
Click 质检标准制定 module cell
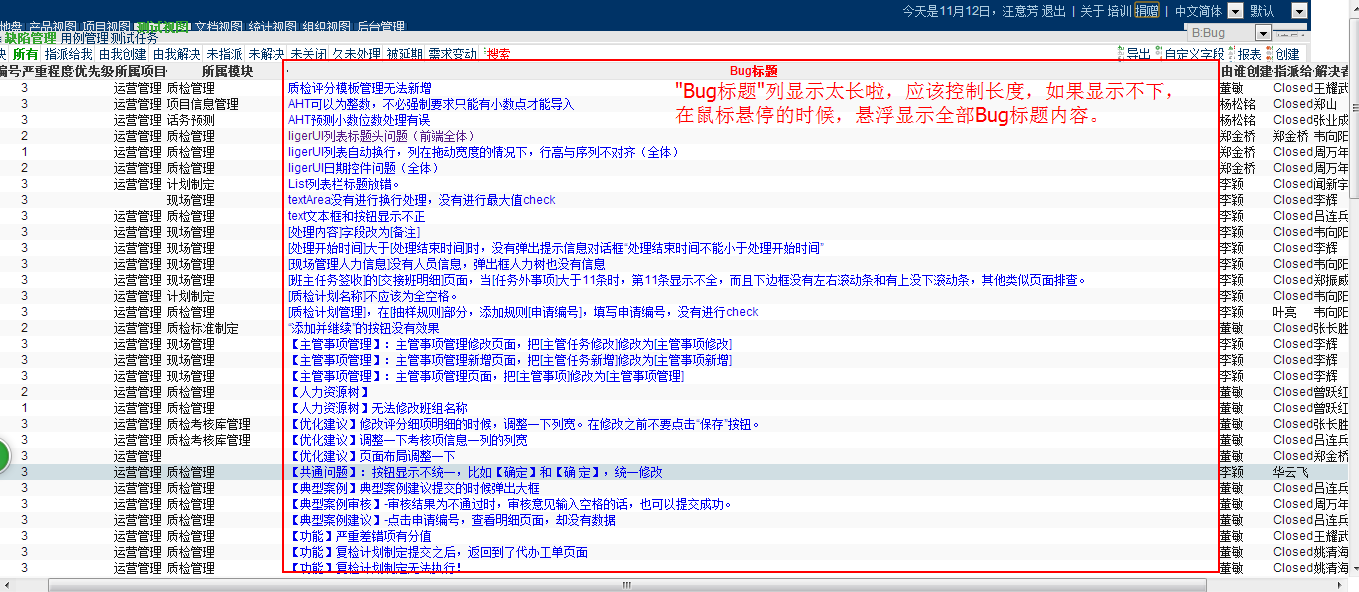click(202, 328)
